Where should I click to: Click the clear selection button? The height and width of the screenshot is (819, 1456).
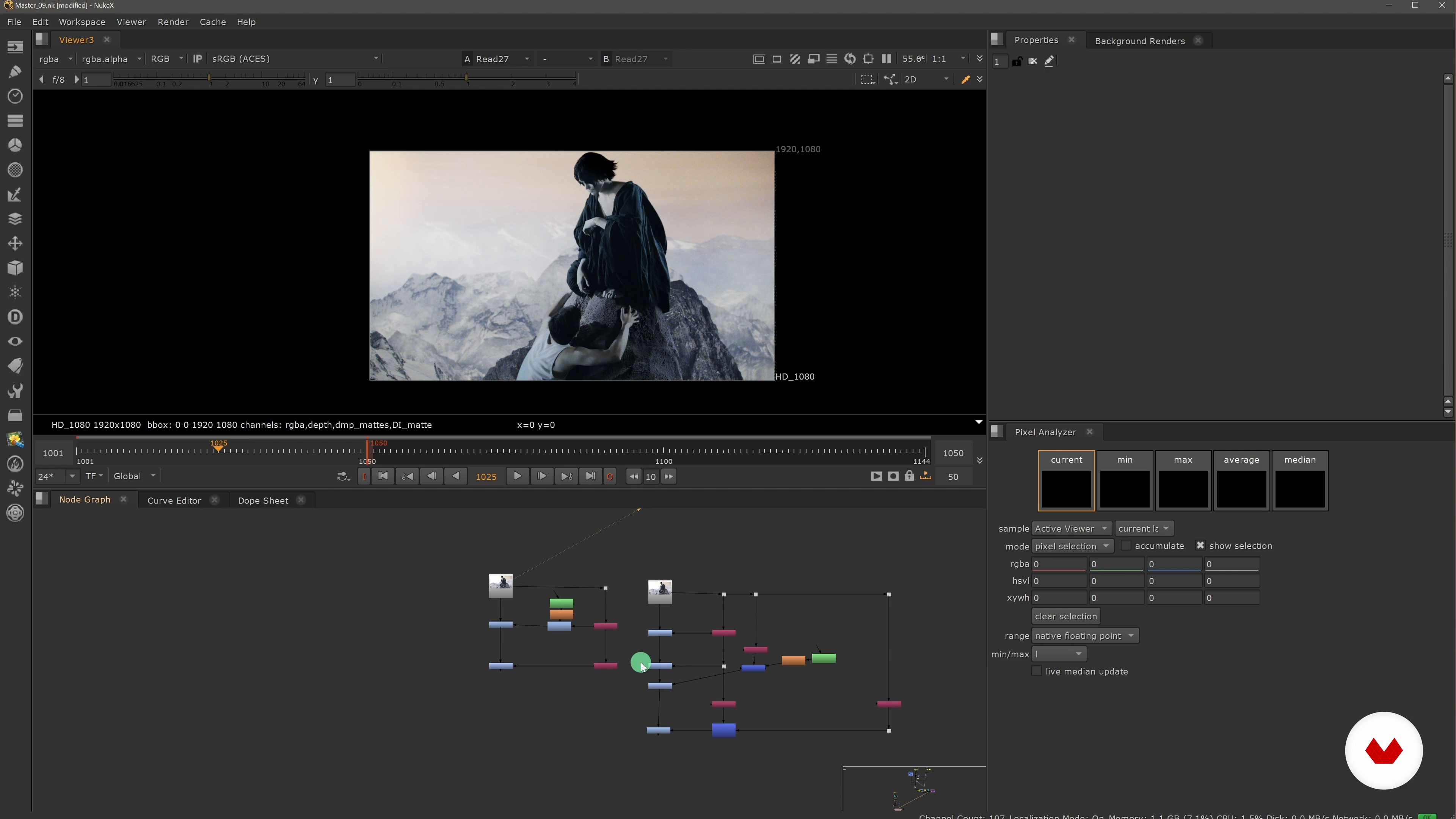1065,616
